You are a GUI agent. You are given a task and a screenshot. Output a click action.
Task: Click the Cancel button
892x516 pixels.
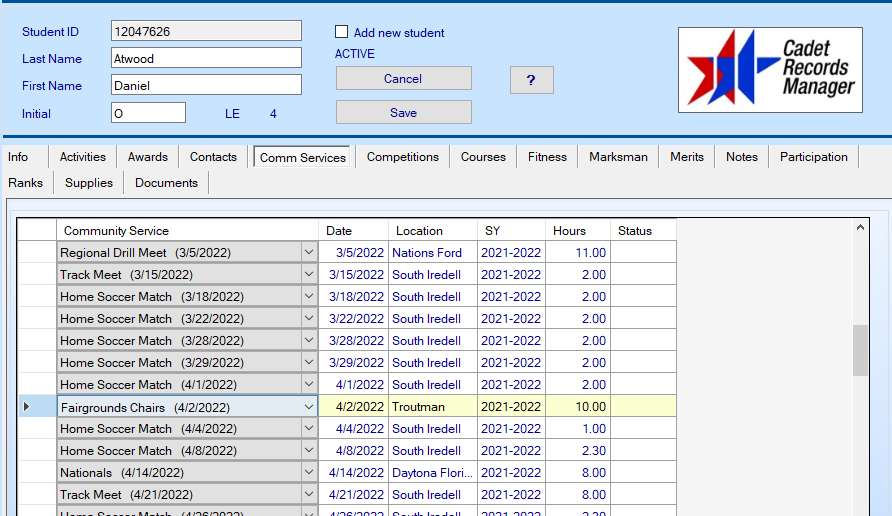403,79
